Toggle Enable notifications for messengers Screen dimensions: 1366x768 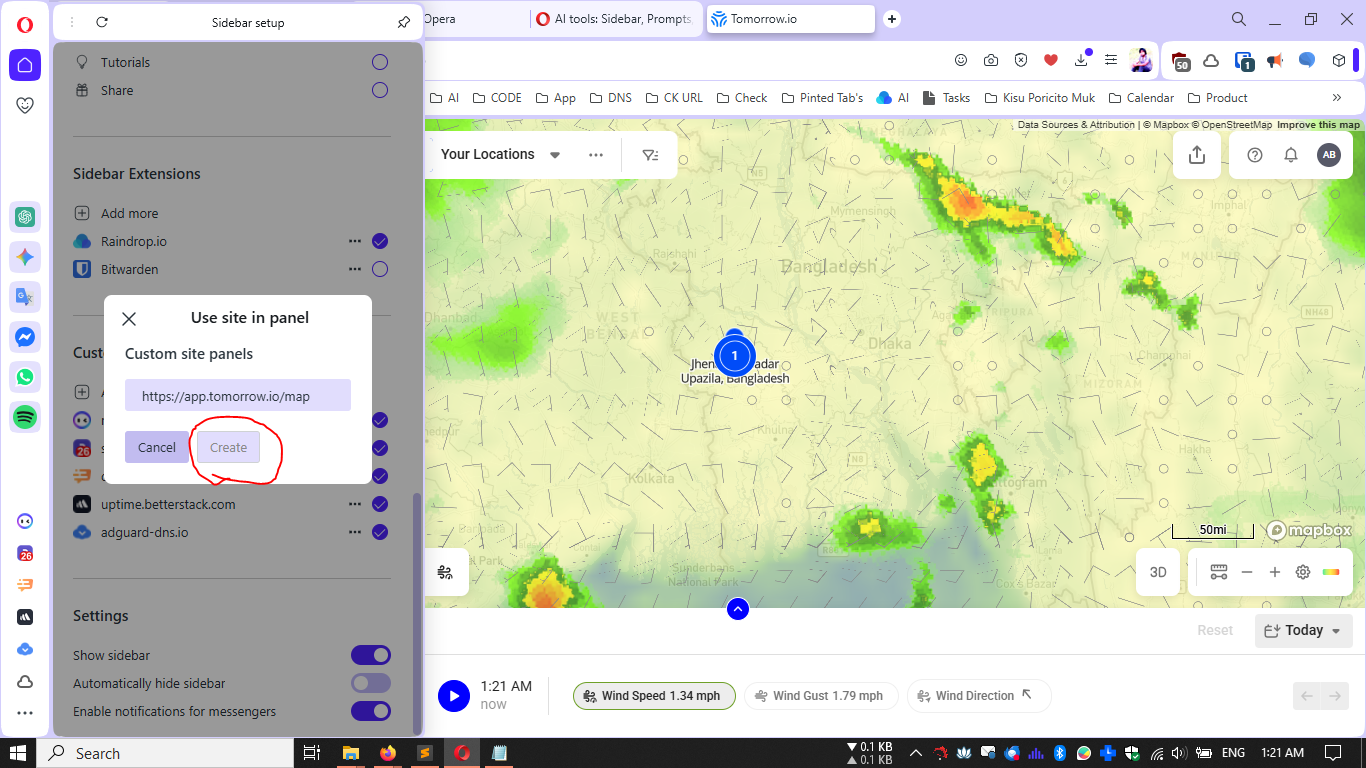point(371,711)
